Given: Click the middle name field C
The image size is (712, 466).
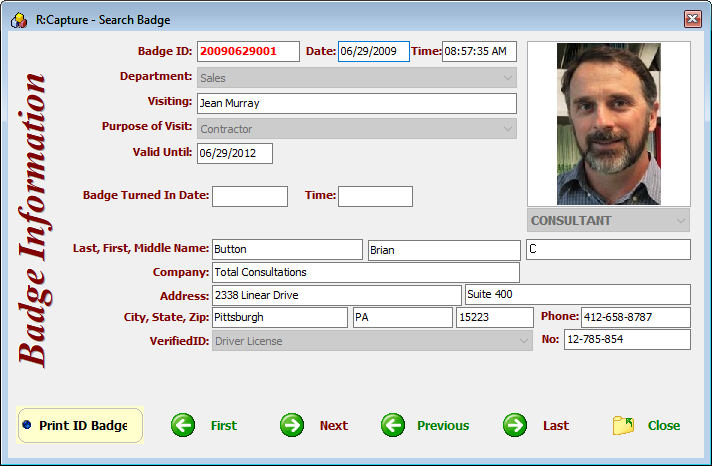Looking at the screenshot, I should click(x=608, y=249).
